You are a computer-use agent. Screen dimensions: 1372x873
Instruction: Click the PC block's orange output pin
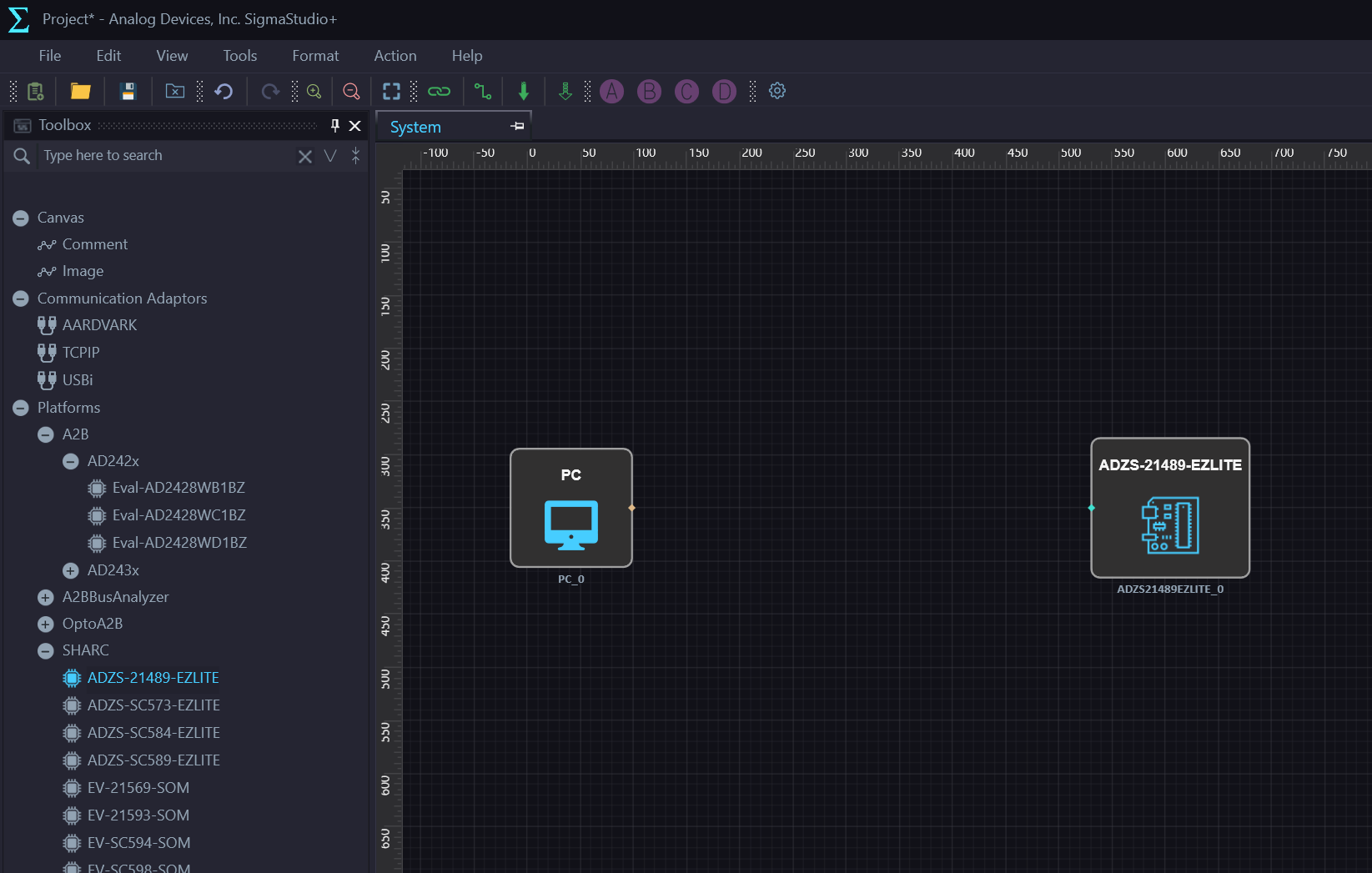click(x=632, y=508)
